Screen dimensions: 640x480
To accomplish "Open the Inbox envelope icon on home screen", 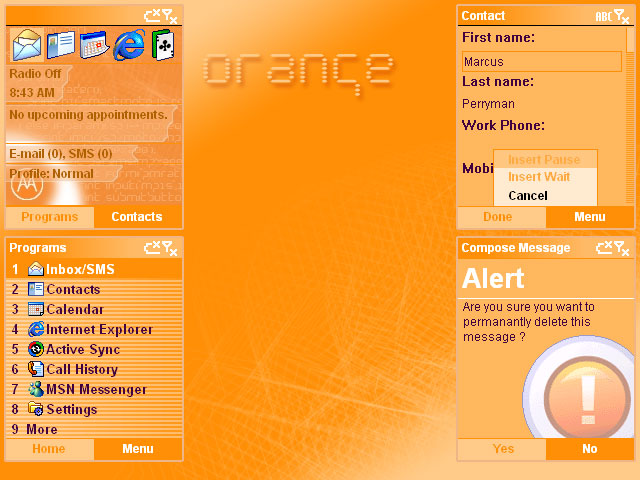I will 27,45.
